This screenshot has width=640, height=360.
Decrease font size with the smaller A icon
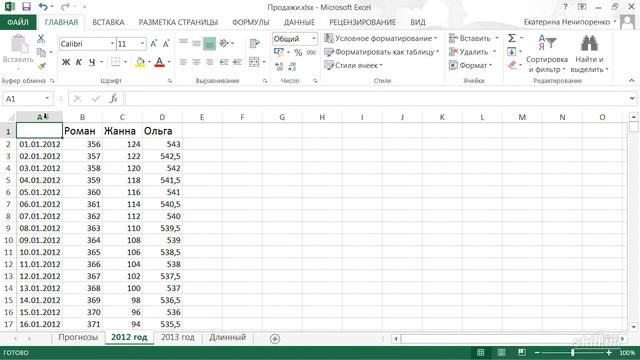(x=166, y=44)
